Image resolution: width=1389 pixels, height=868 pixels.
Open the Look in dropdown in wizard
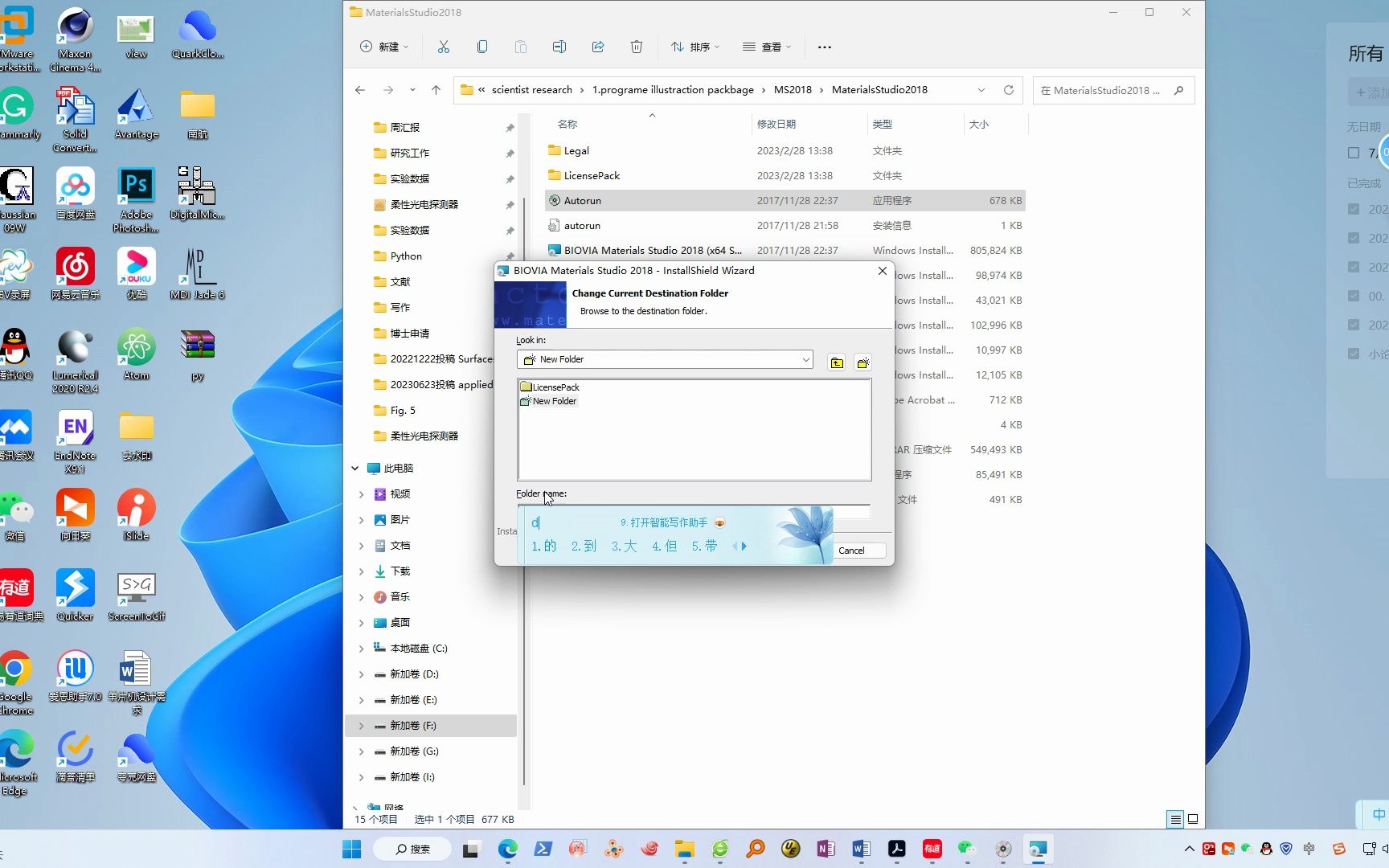click(805, 359)
